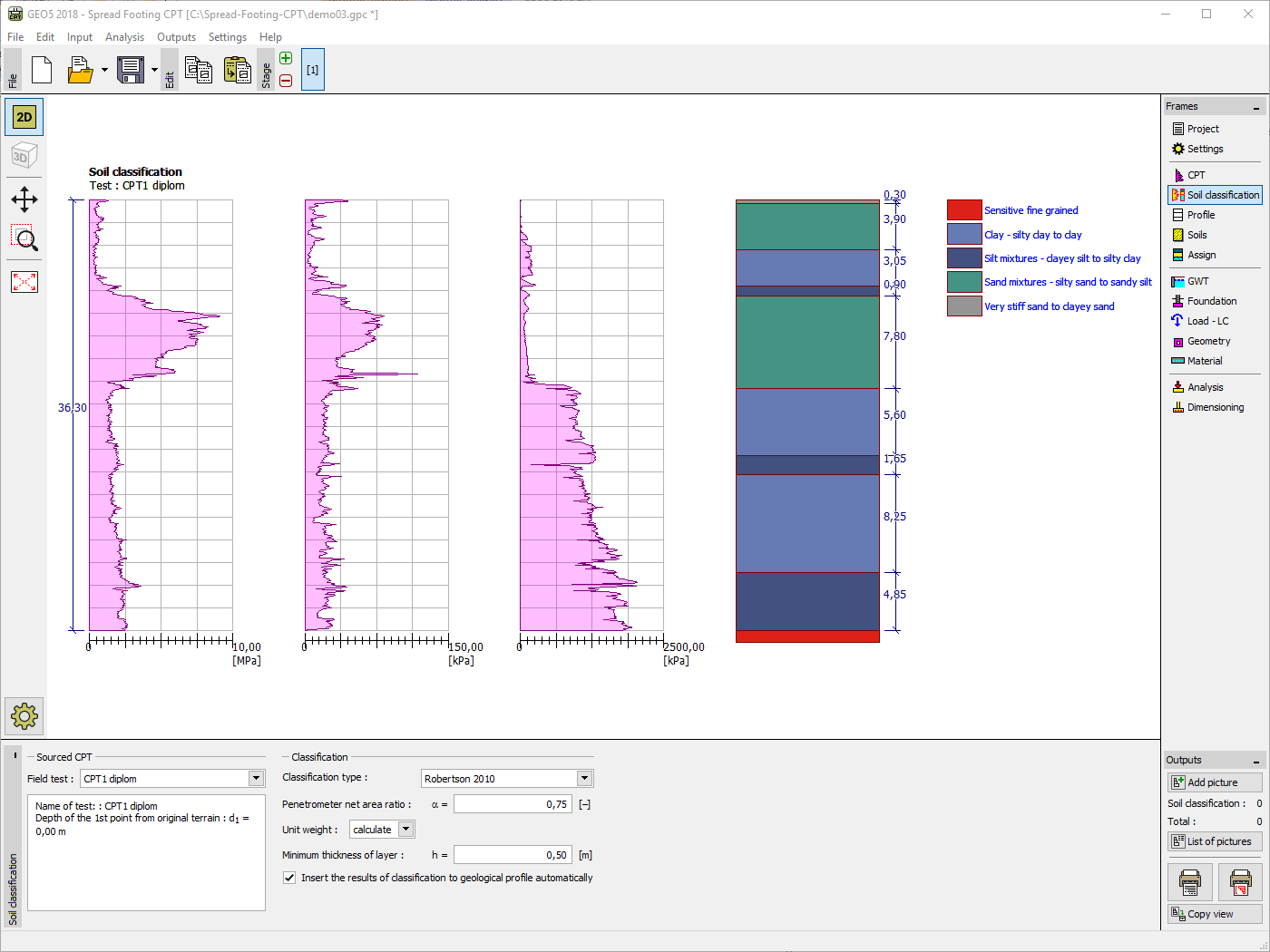
Task: Click the Copy view button
Action: 1214,914
